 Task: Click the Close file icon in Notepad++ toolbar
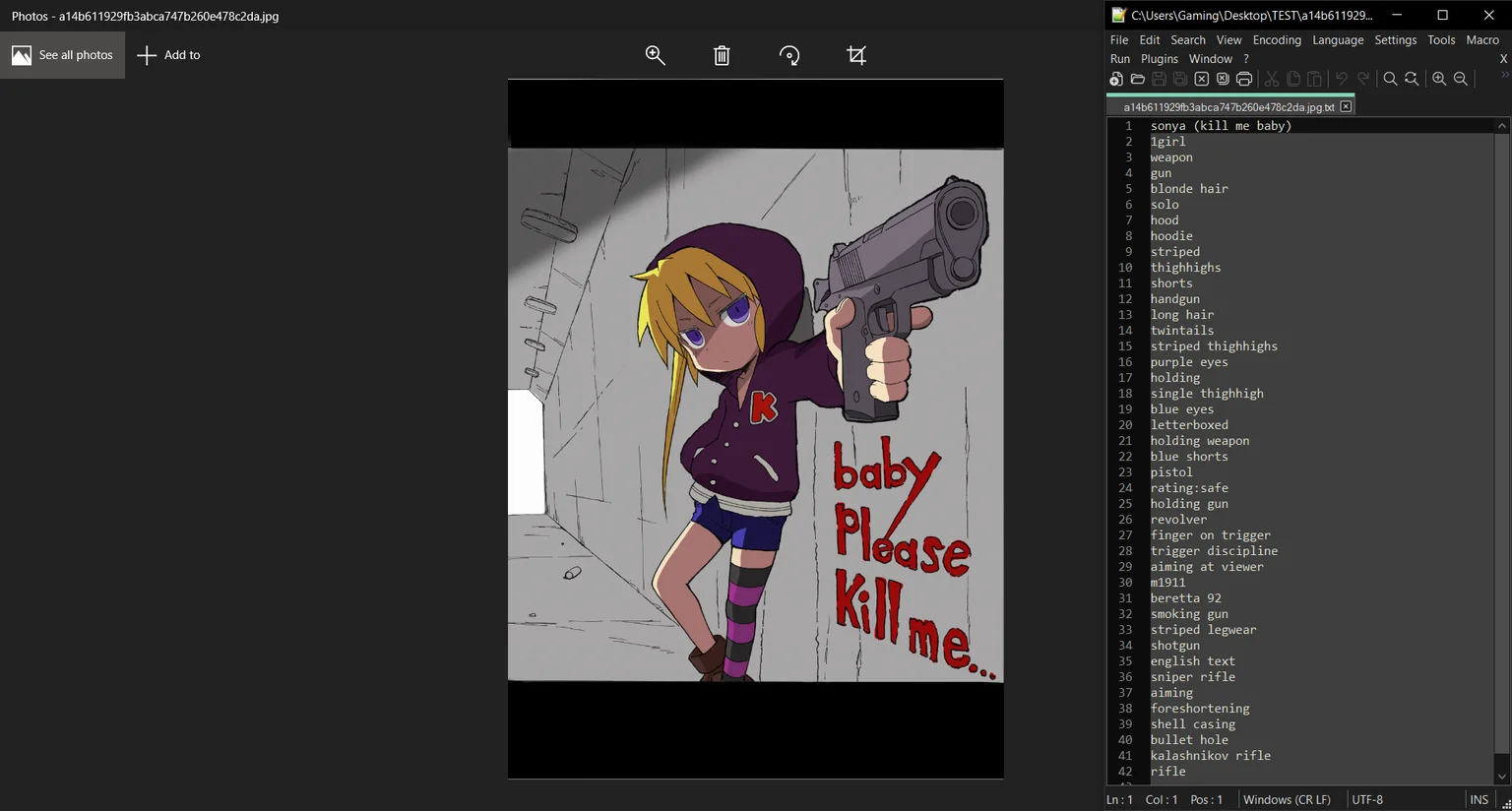tap(1202, 79)
